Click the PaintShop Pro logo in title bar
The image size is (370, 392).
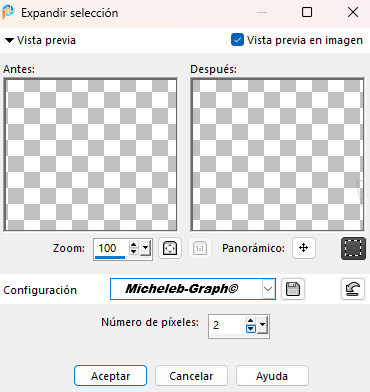[x=8, y=12]
